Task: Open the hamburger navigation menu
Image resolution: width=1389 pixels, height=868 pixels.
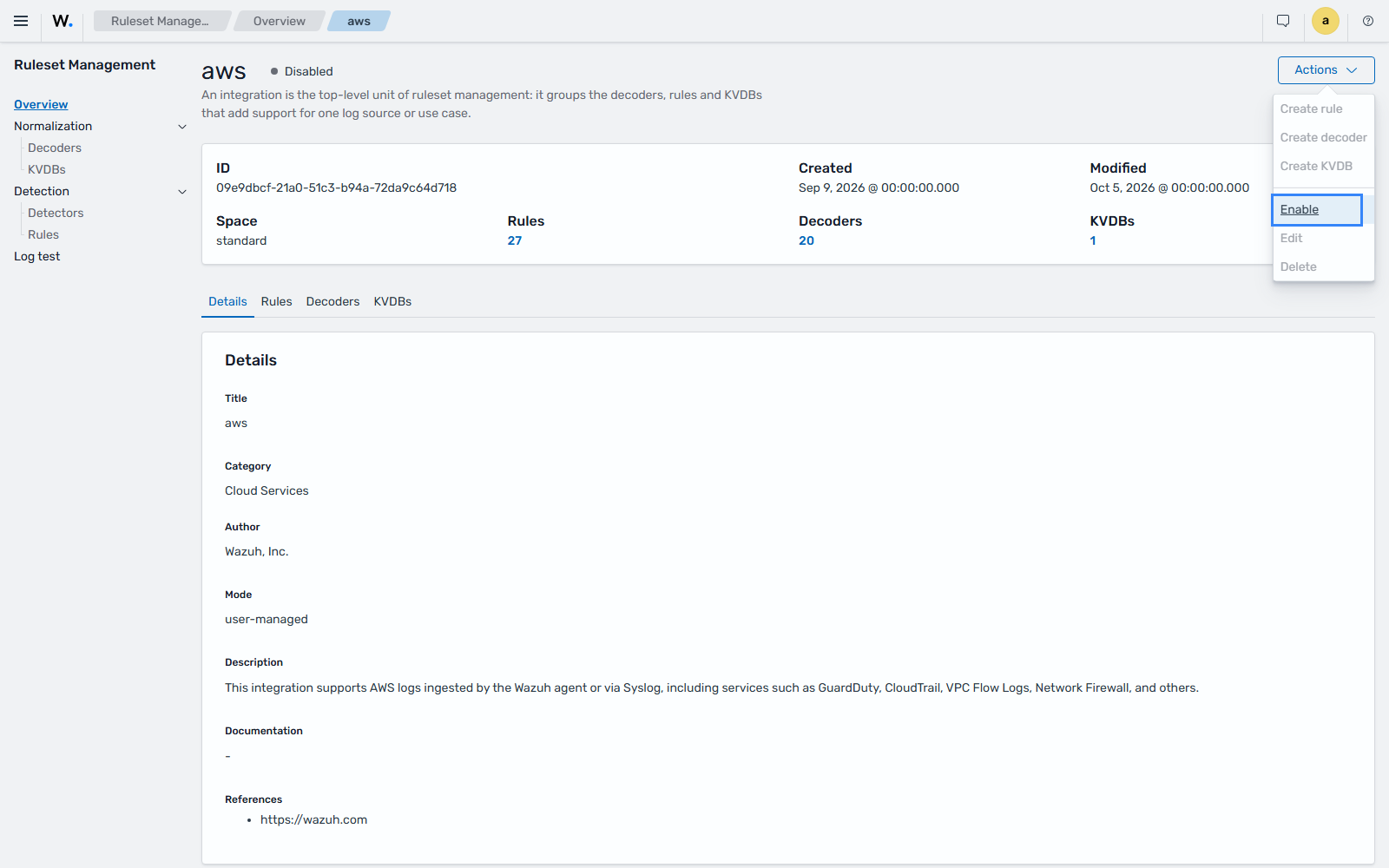Action: coord(21,21)
